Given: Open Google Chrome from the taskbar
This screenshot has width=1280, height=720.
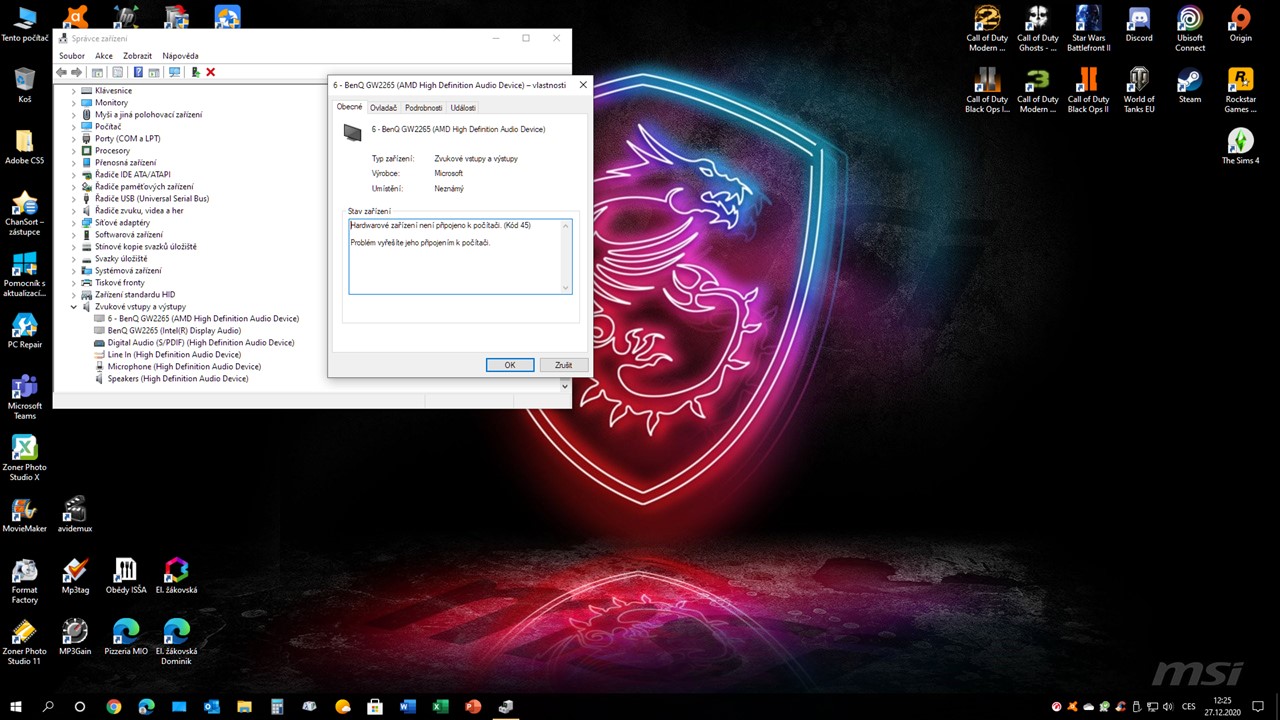Looking at the screenshot, I should pyautogui.click(x=113, y=707).
